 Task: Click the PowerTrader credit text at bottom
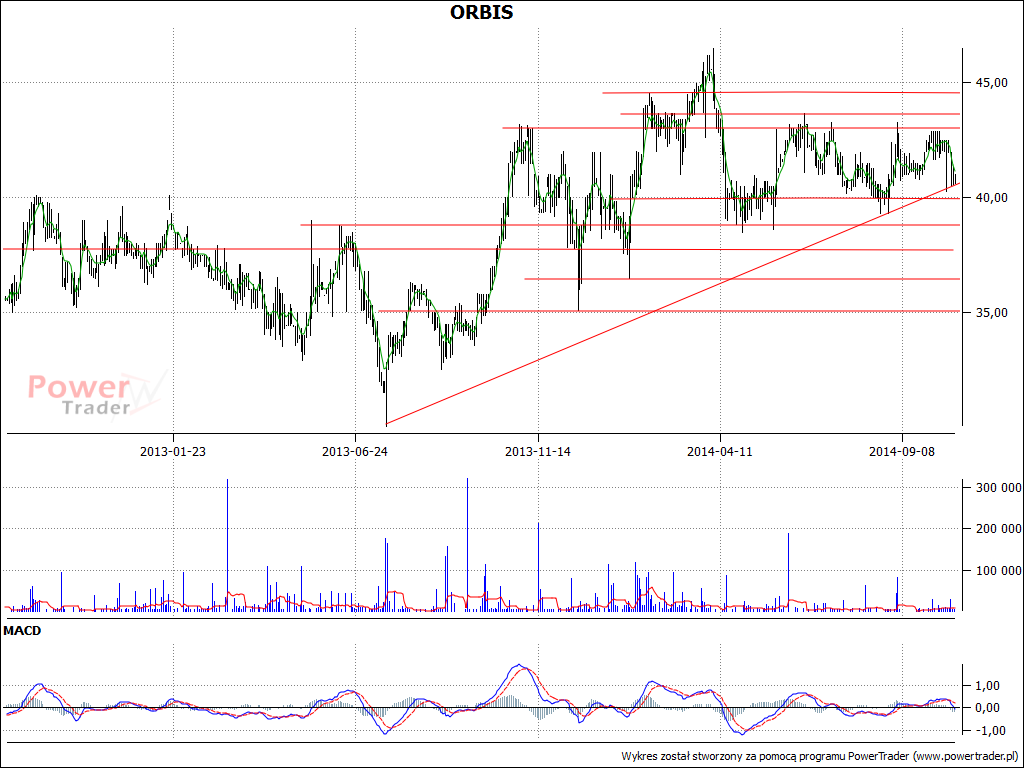click(x=820, y=756)
